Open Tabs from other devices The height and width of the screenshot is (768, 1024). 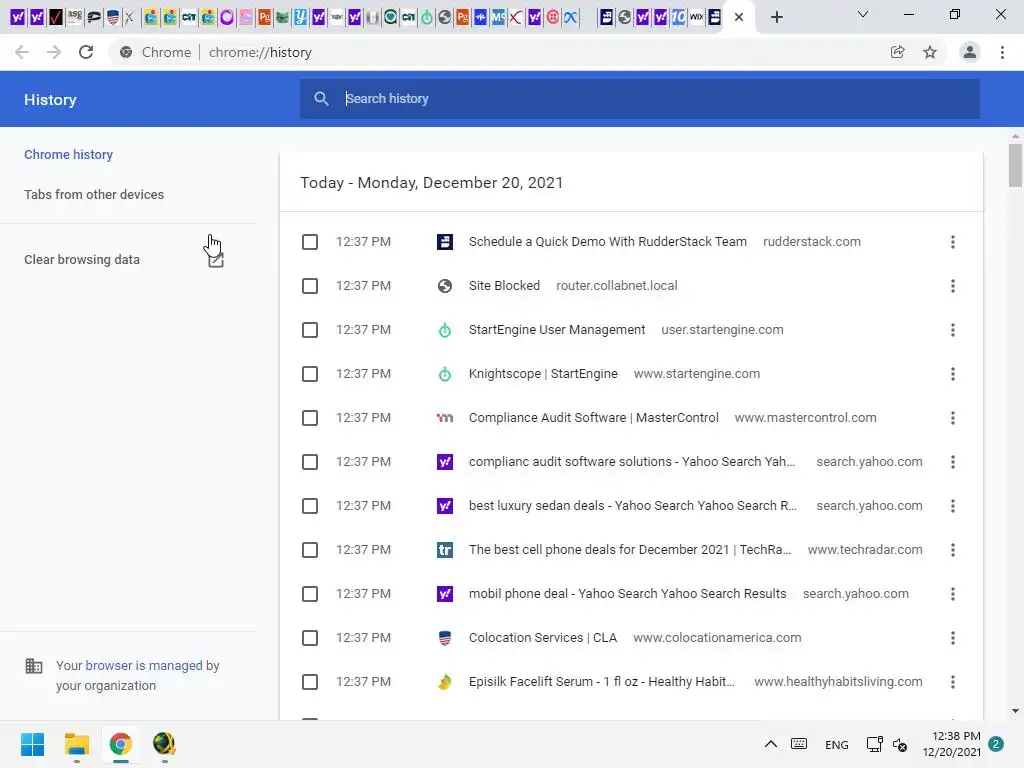[x=94, y=195]
